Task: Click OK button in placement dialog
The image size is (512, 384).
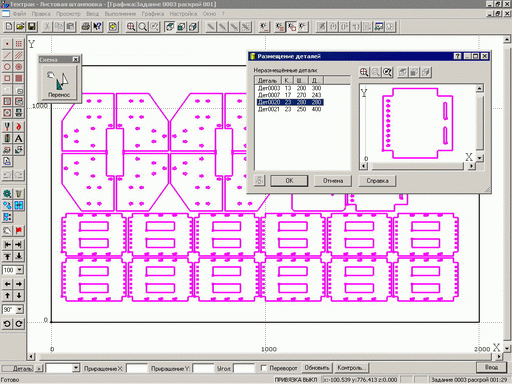Action: pyautogui.click(x=289, y=181)
